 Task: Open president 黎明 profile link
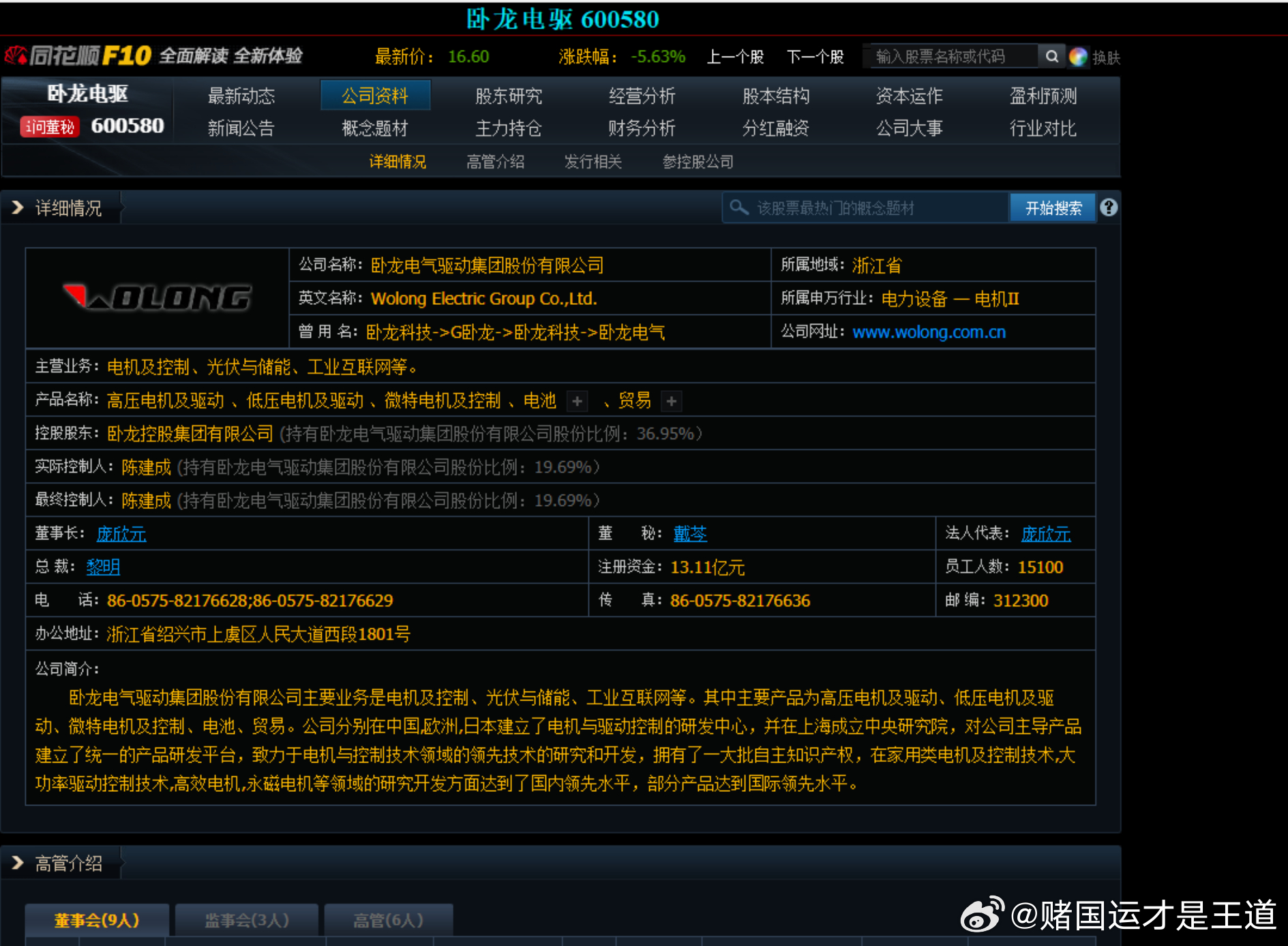(103, 567)
